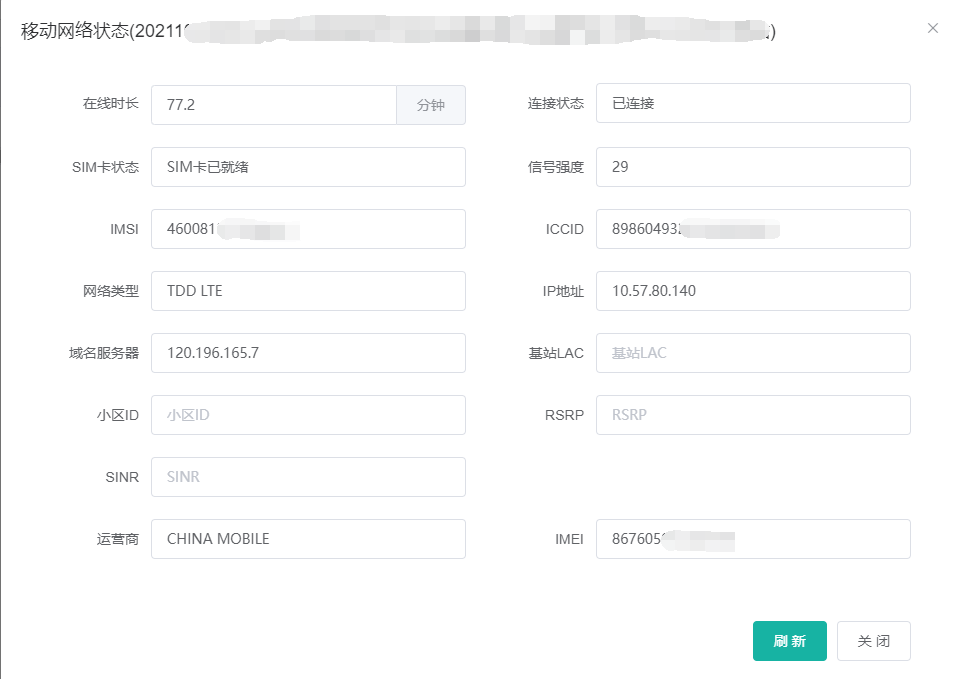
Task: Select the 连接状态 field showing 已连接
Action: pos(752,103)
